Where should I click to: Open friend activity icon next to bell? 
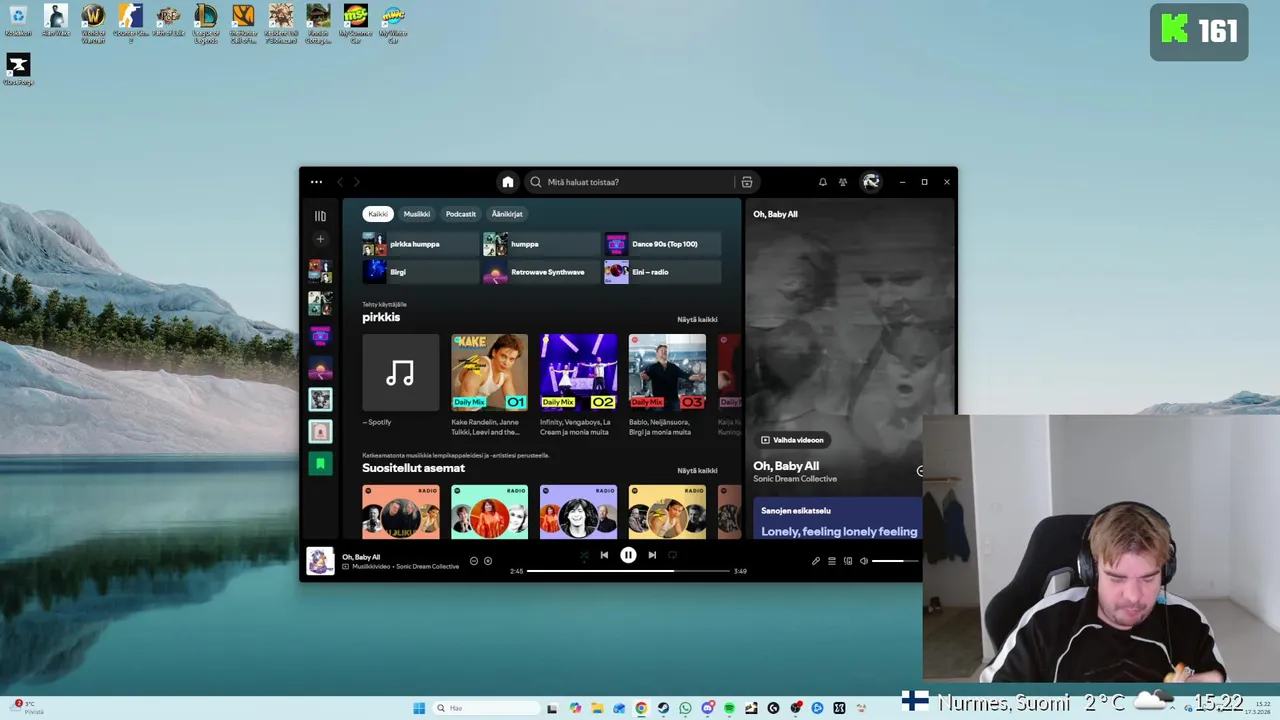[843, 182]
